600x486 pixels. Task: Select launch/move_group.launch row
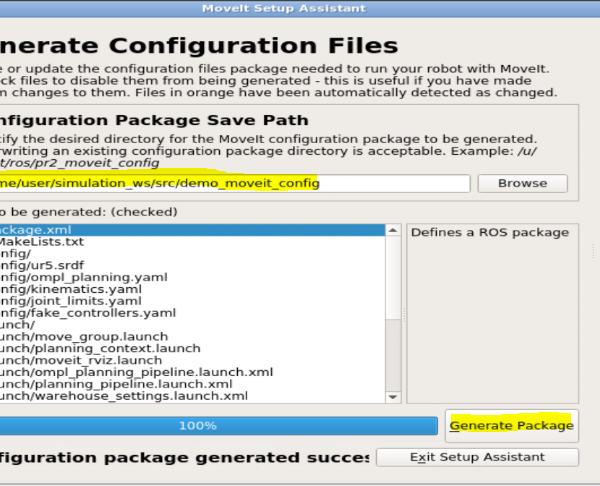192,337
